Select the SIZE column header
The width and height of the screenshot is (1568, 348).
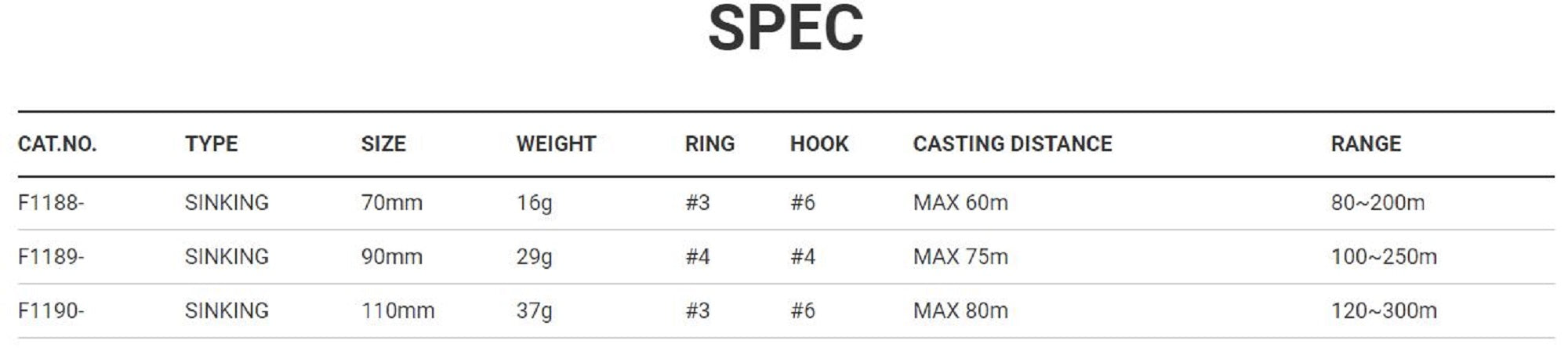[383, 144]
